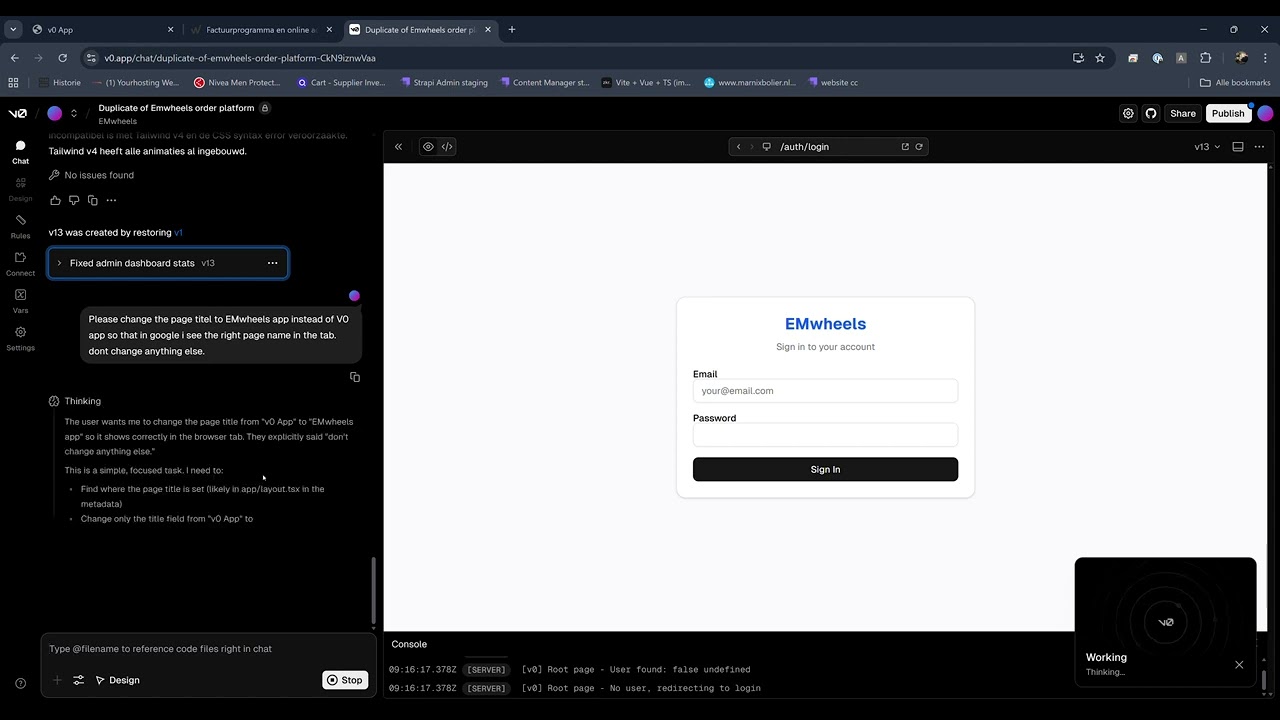Open the restored v1 version link
Viewport: 1280px width, 720px height.
[x=178, y=232]
